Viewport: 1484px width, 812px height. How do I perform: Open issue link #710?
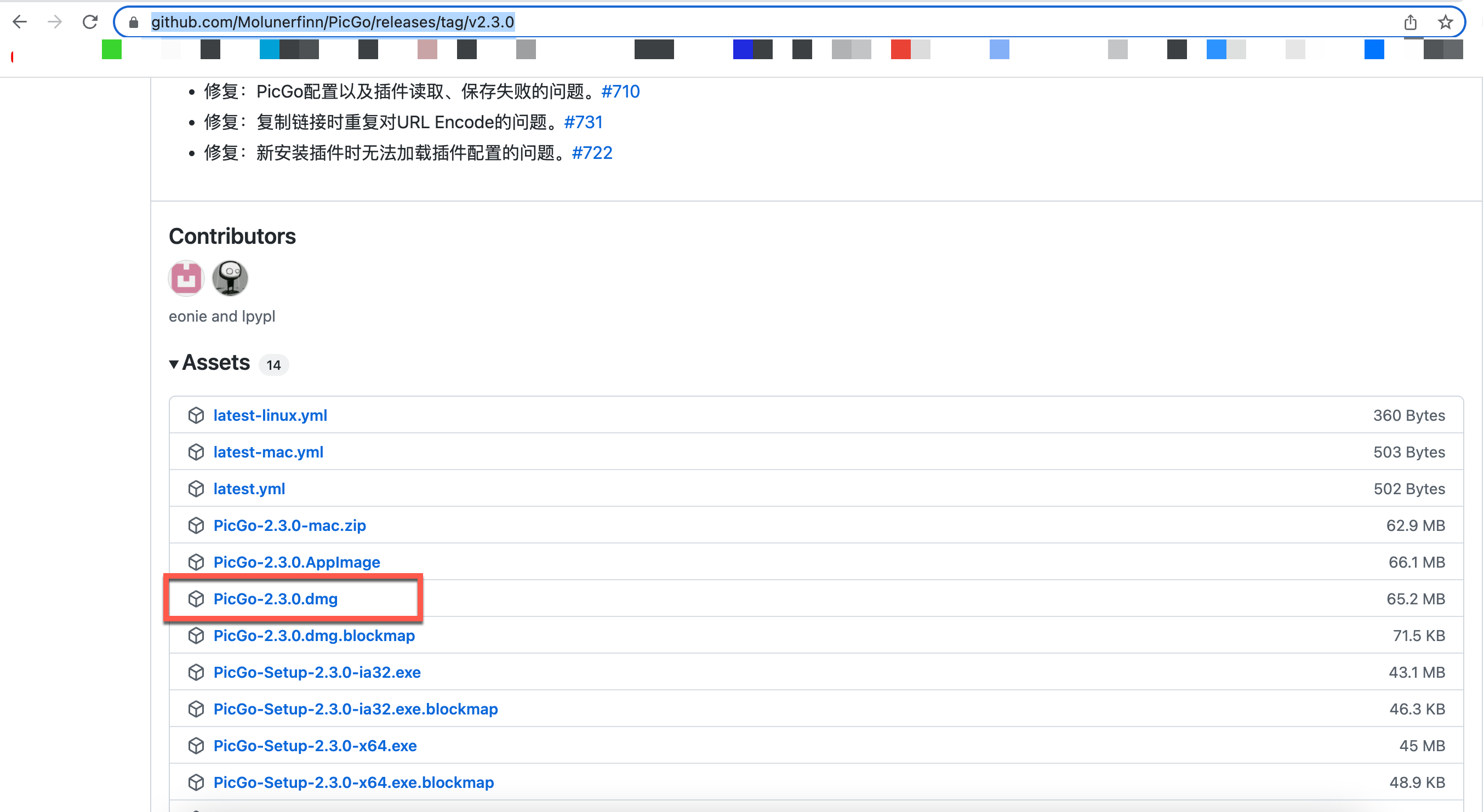[x=620, y=92]
